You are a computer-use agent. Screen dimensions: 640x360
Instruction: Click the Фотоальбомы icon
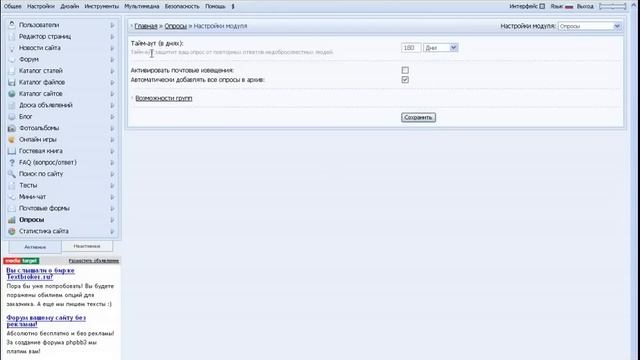coord(12,128)
